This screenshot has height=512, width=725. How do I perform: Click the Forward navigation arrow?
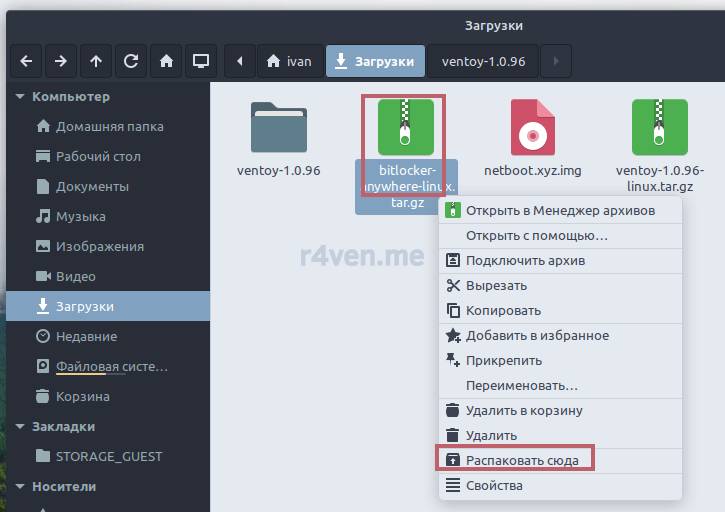pos(61,61)
